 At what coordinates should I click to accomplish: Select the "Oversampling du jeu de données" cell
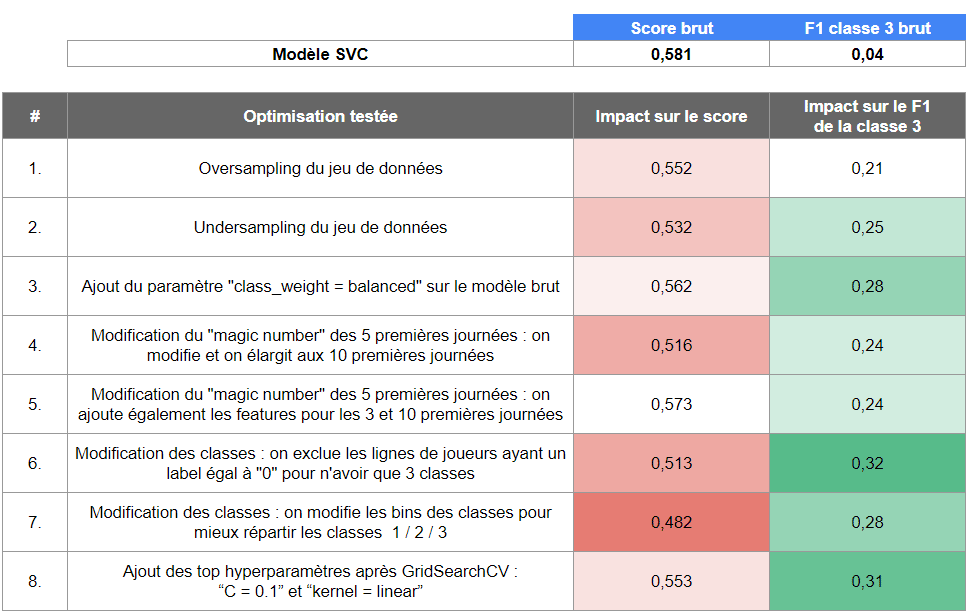click(320, 168)
